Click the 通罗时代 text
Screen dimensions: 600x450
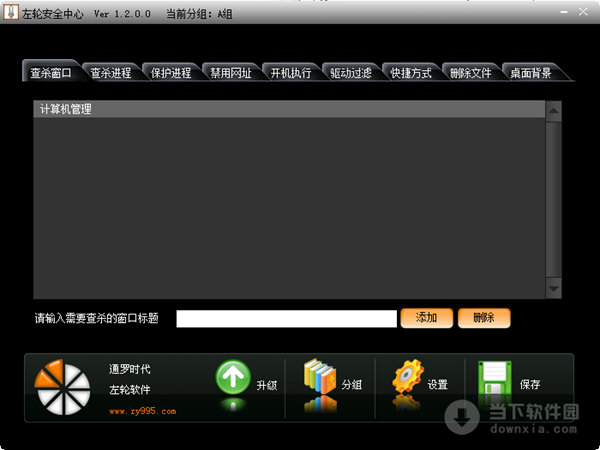tap(130, 369)
